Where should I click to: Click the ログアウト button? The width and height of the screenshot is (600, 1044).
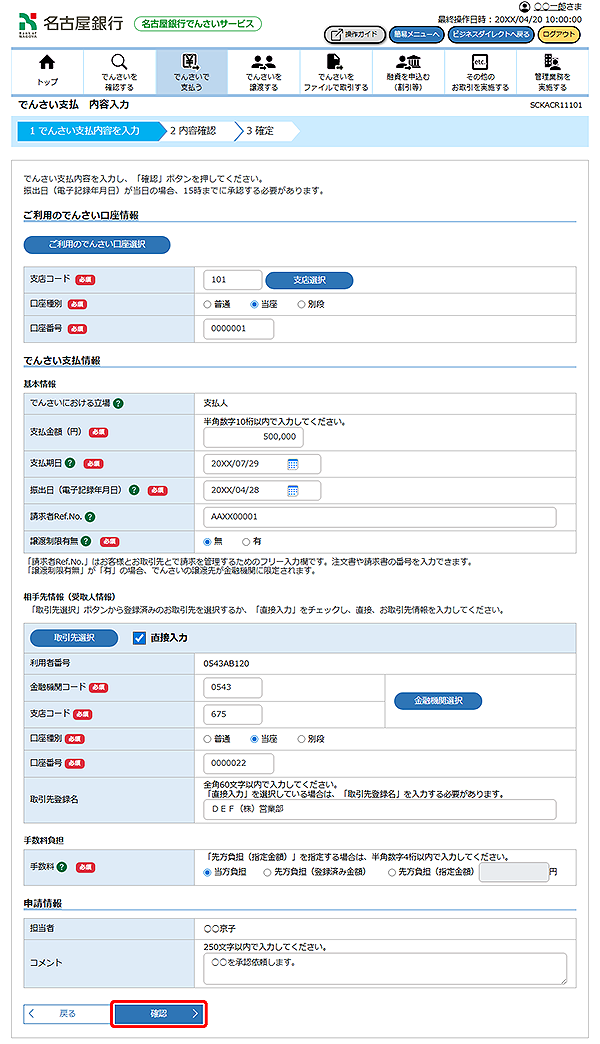[558, 34]
